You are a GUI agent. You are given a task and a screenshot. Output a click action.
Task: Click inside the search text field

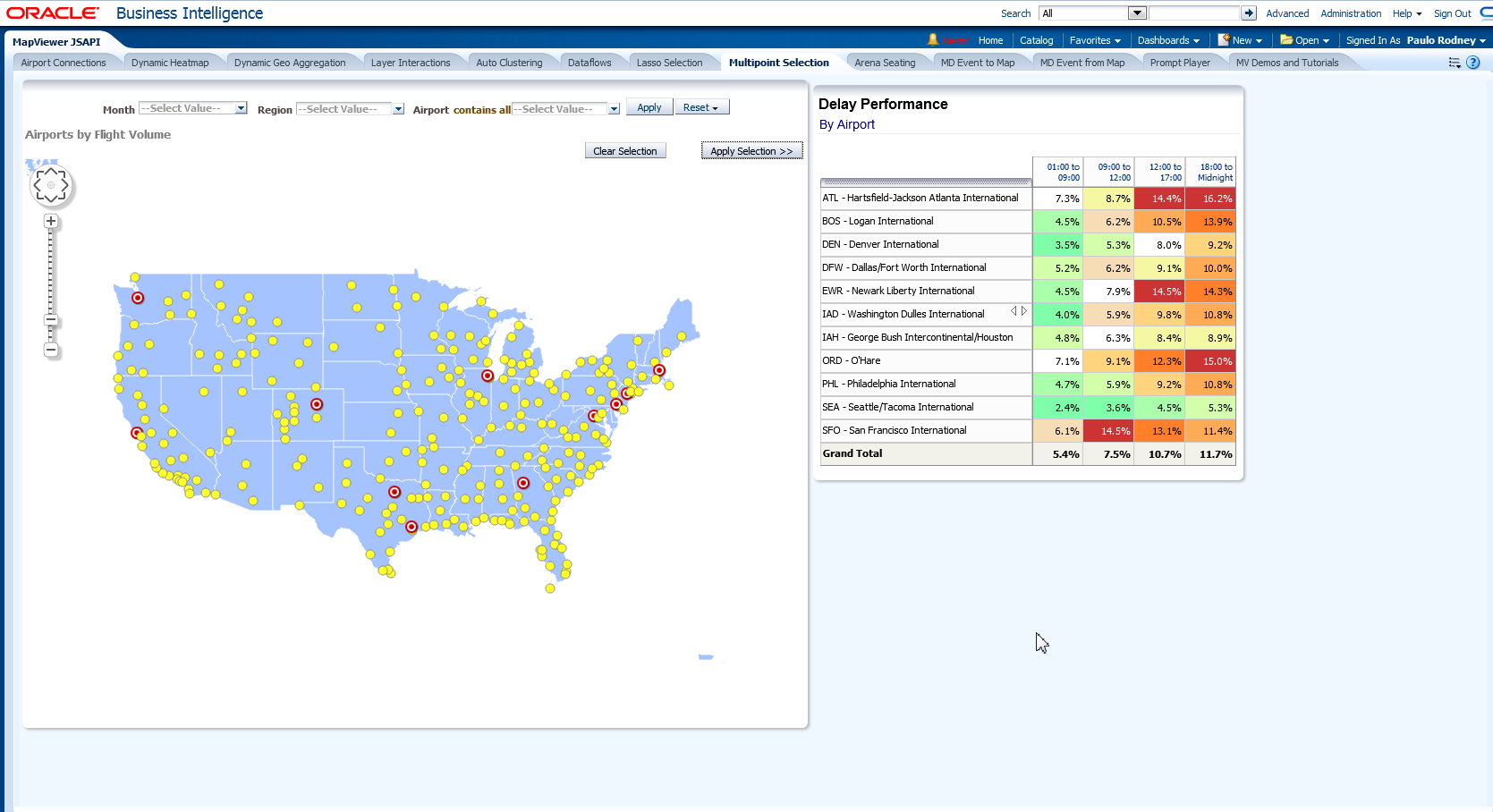pyautogui.click(x=1194, y=13)
